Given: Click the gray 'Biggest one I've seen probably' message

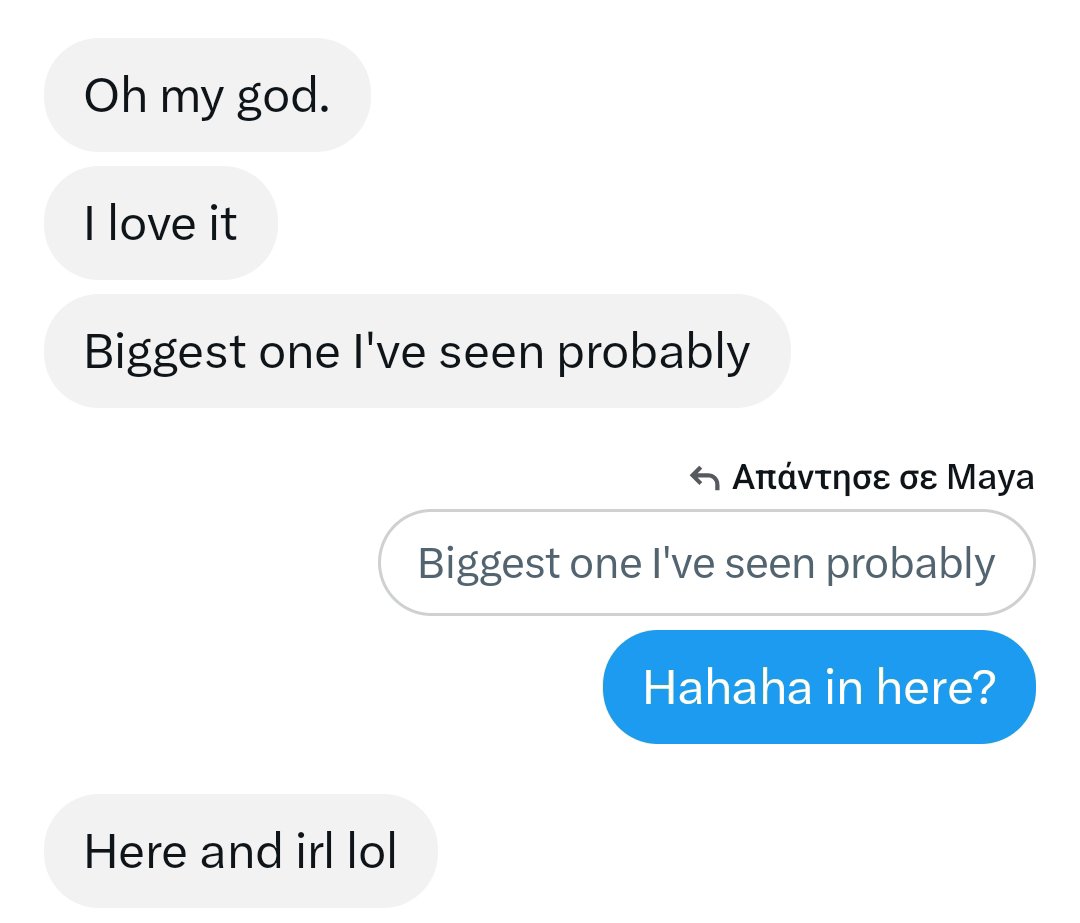Looking at the screenshot, I should click(417, 351).
